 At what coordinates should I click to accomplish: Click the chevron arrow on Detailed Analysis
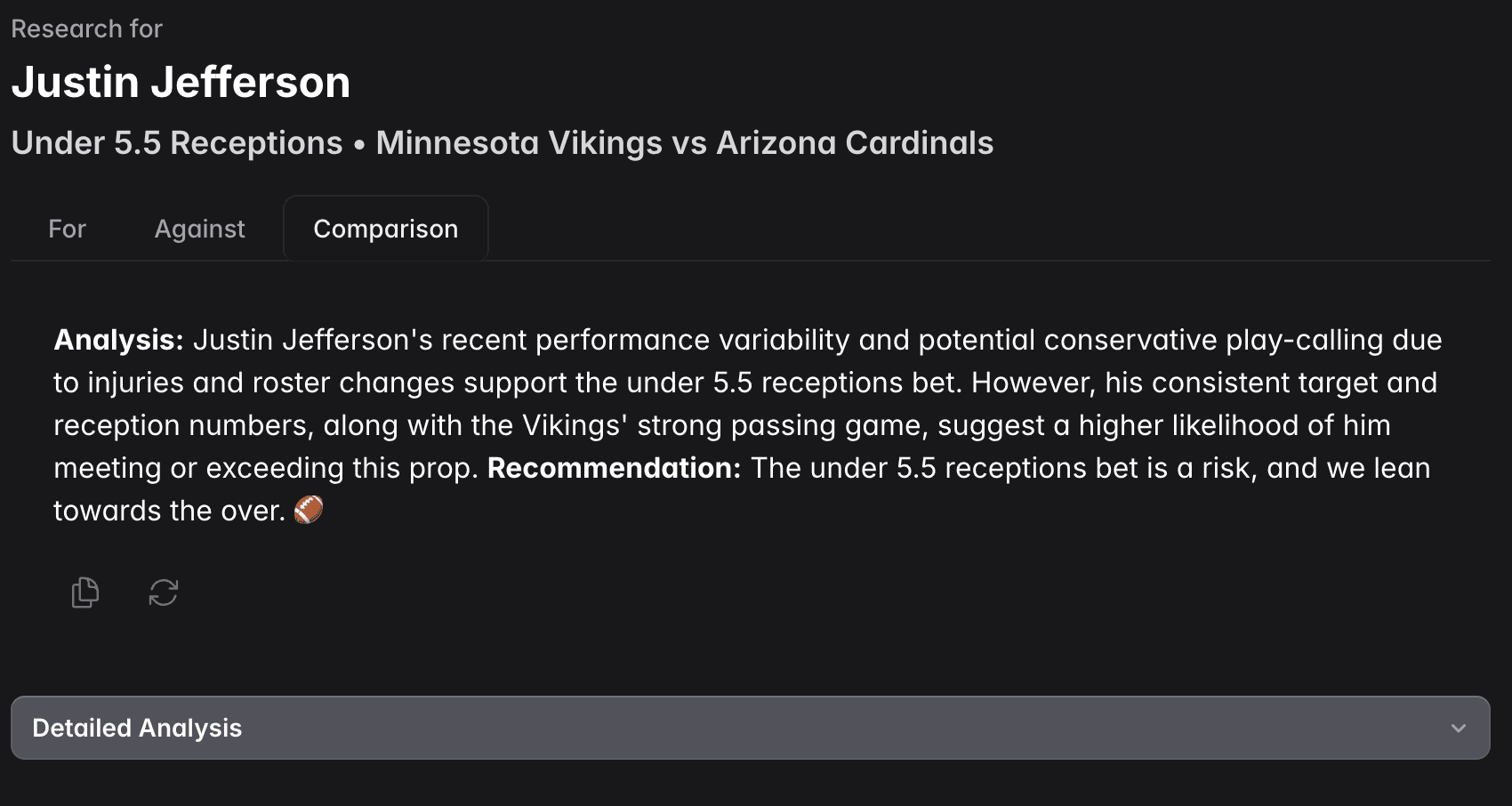[1459, 728]
